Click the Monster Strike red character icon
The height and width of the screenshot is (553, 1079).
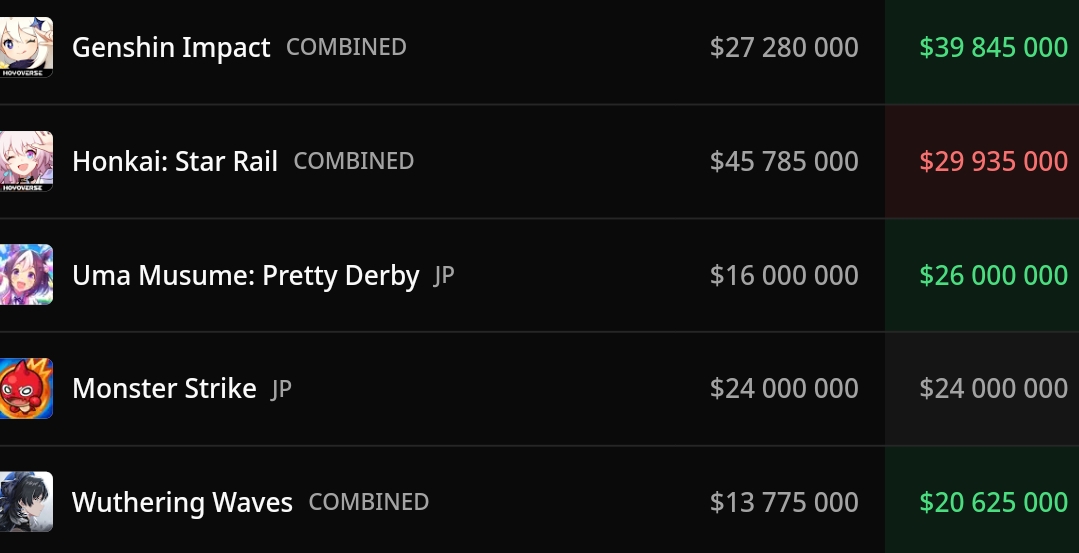point(26,388)
